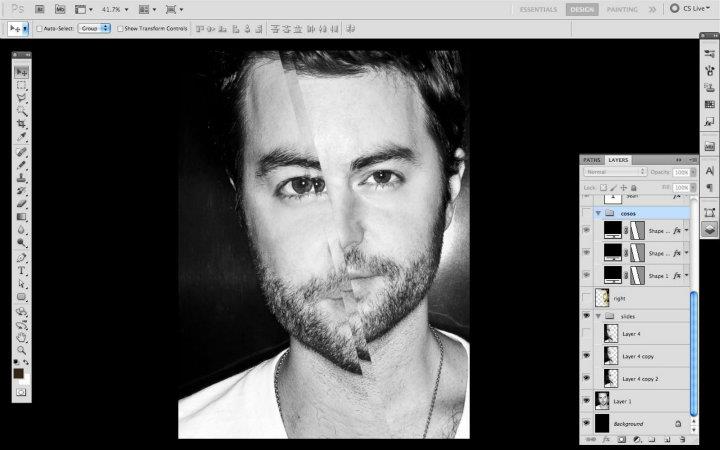Show more workspaces chevron

pyautogui.click(x=652, y=9)
